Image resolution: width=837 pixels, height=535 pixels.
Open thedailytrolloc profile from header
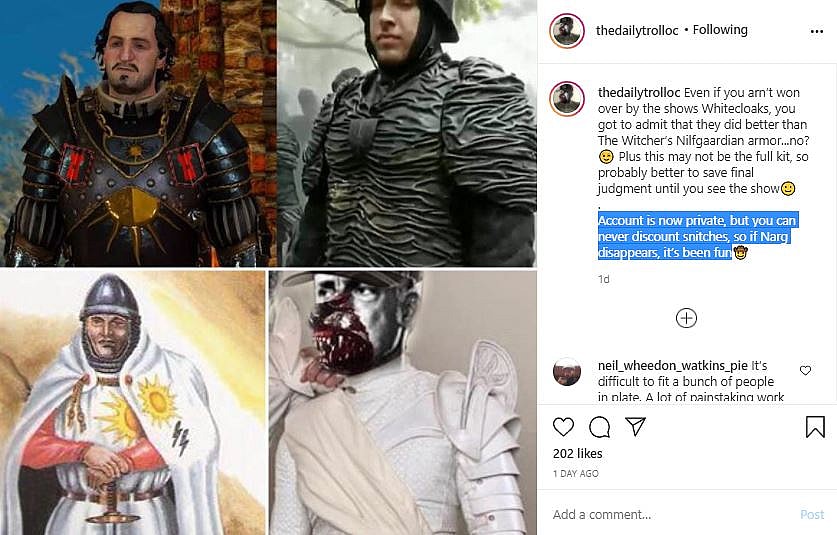point(637,30)
